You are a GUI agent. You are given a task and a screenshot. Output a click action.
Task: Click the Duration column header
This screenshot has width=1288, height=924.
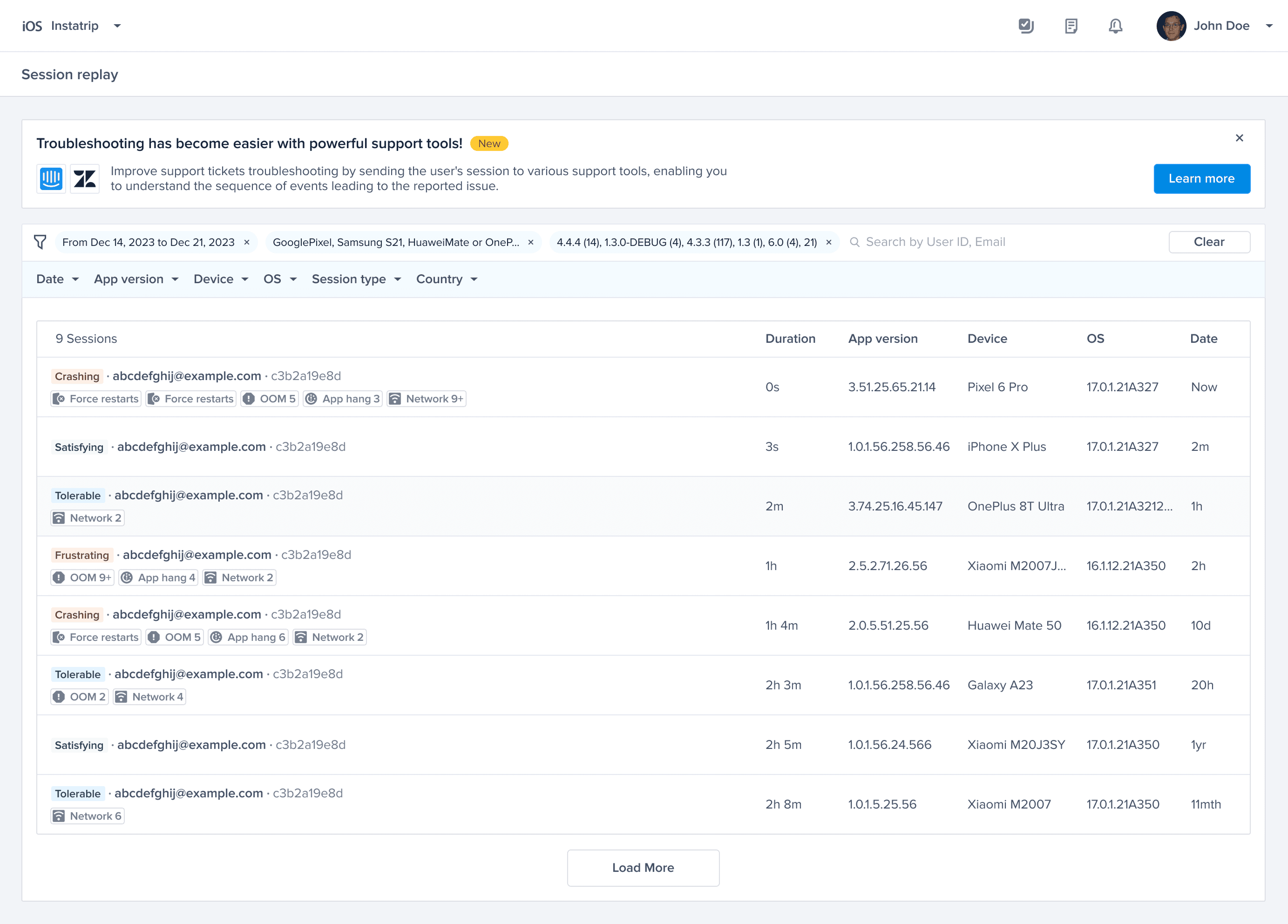790,339
